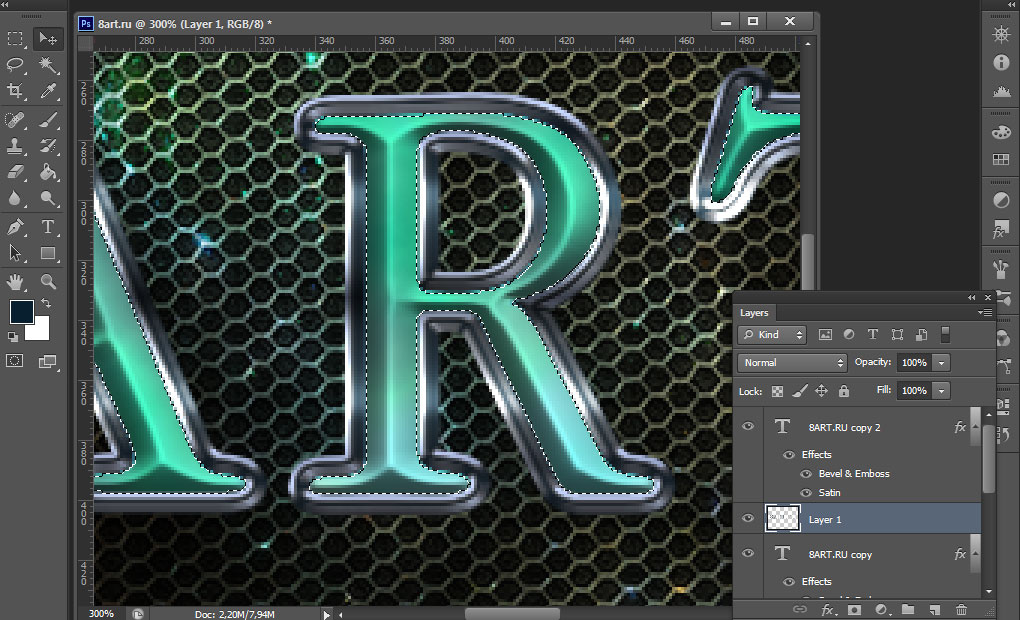Screen dimensions: 1020x620
Task: Select the Horizontal Type tool
Action: [47, 226]
